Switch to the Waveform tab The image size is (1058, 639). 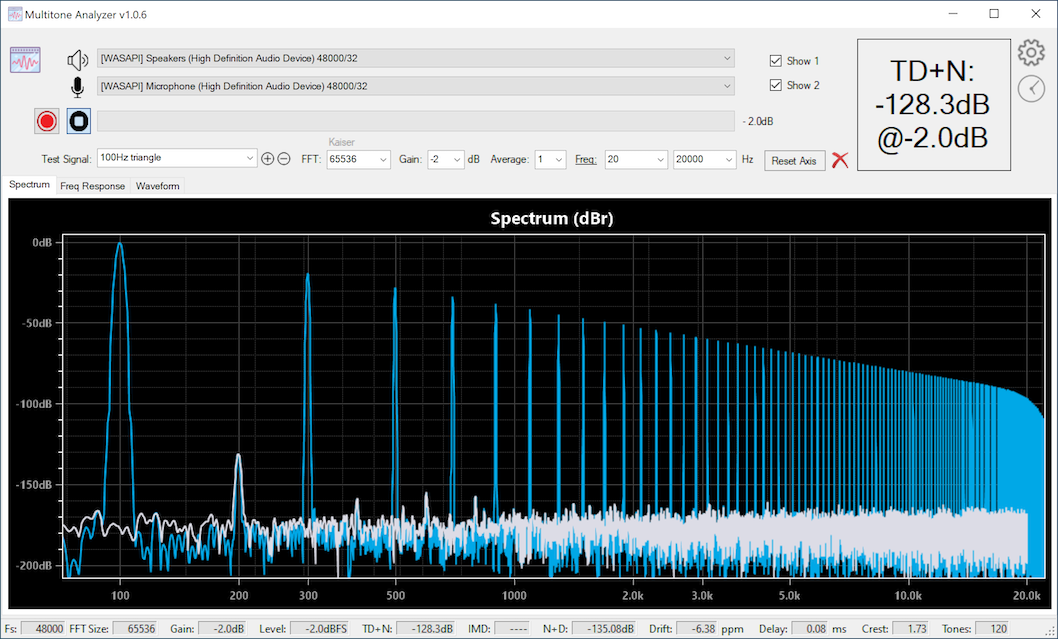[x=158, y=186]
